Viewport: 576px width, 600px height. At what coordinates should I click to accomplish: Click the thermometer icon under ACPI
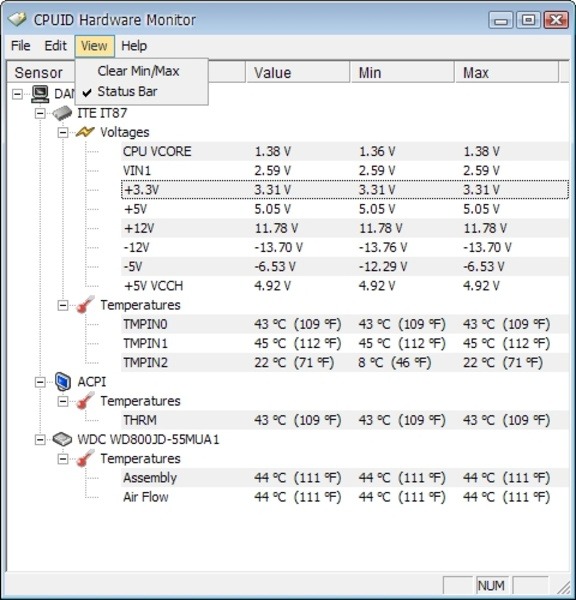tap(85, 401)
